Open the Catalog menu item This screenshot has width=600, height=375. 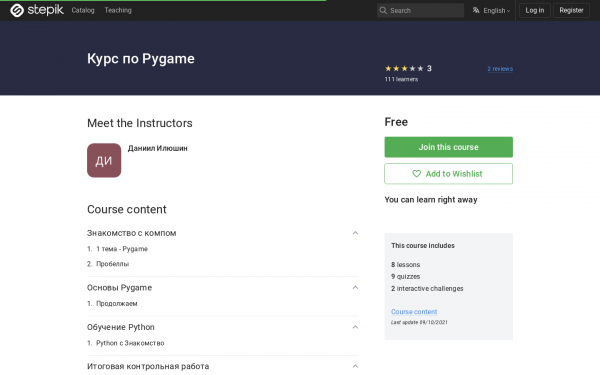(x=83, y=10)
